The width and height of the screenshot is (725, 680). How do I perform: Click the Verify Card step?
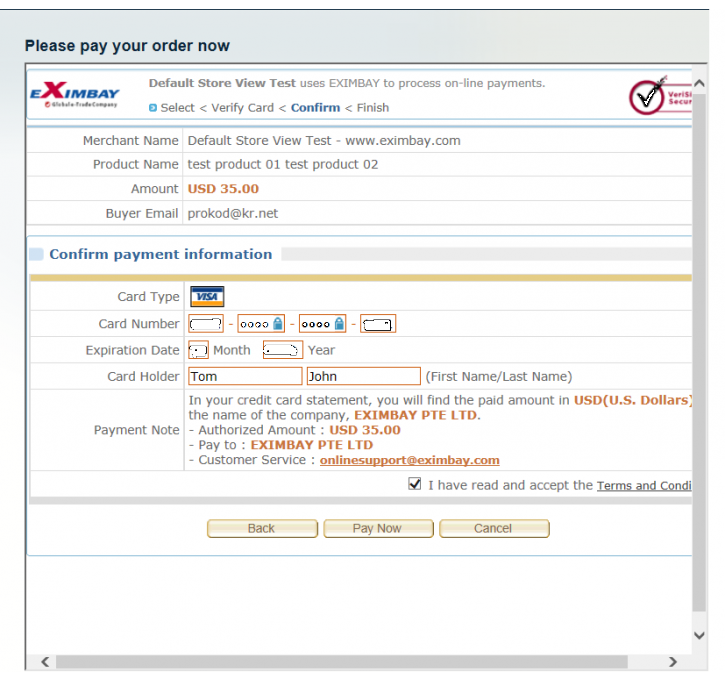pyautogui.click(x=242, y=108)
